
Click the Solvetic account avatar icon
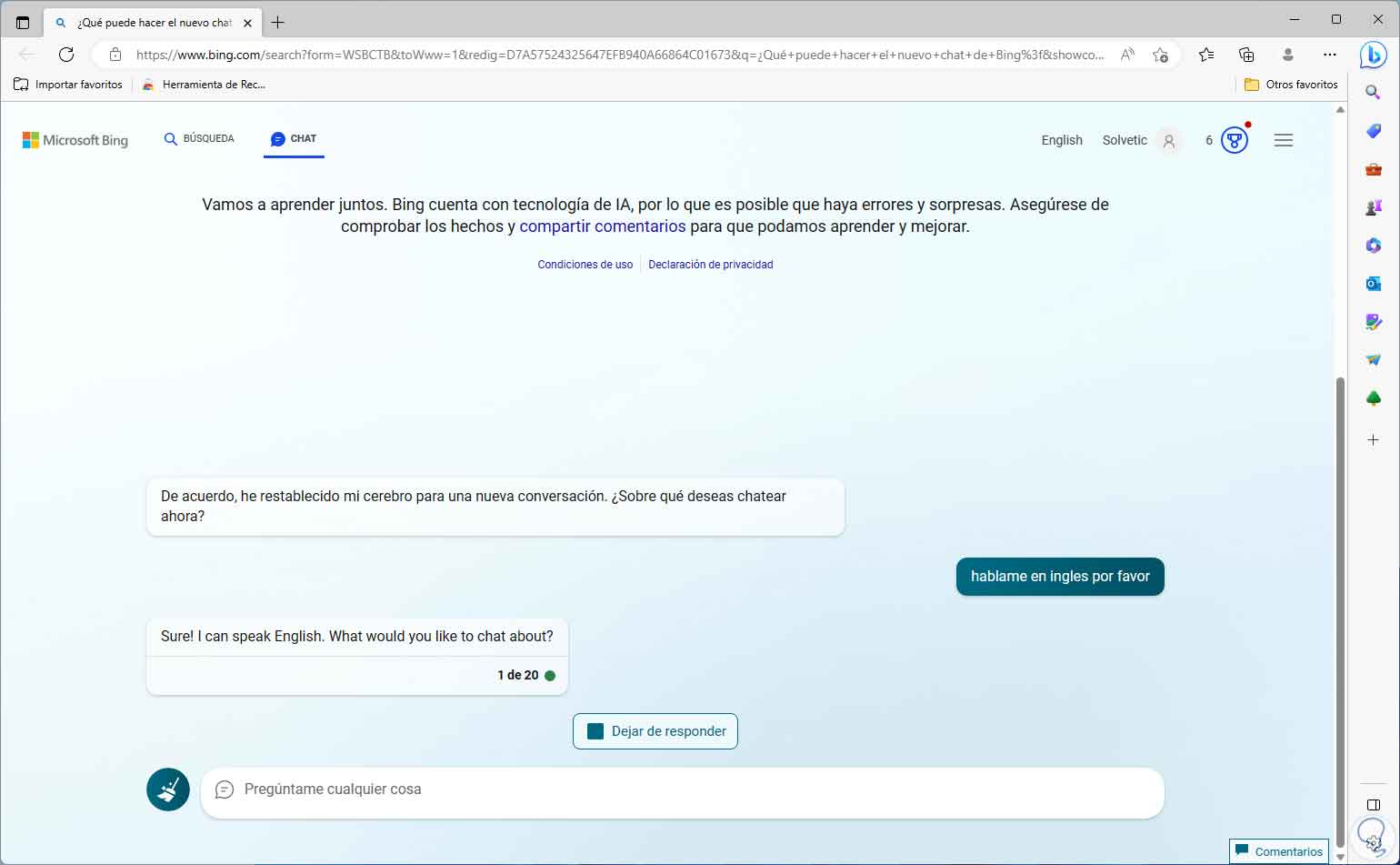tap(1169, 141)
